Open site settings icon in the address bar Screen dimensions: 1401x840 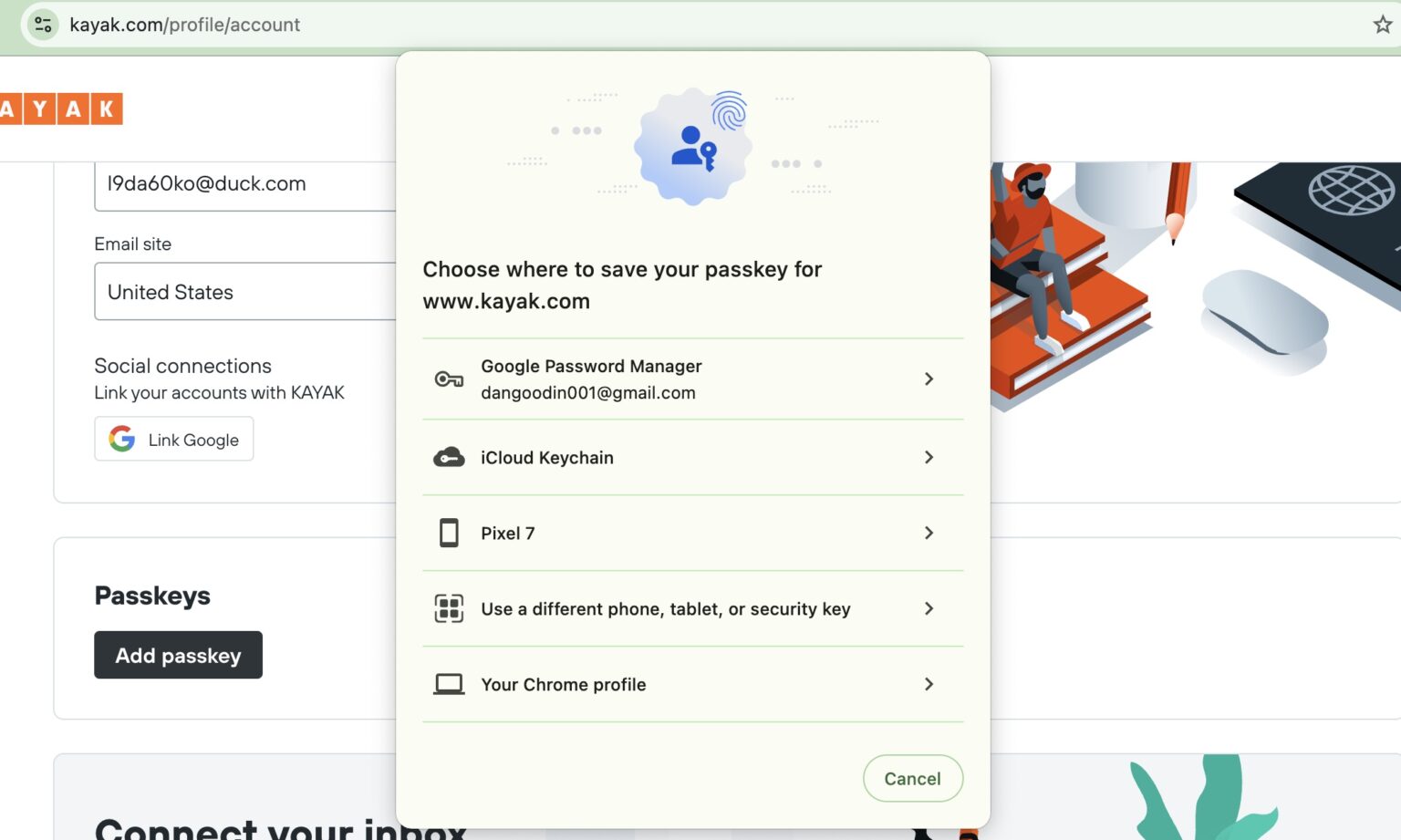[x=42, y=24]
